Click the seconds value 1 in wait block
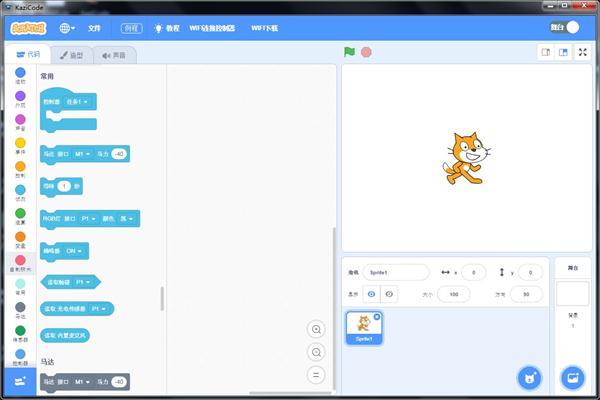 click(x=64, y=186)
